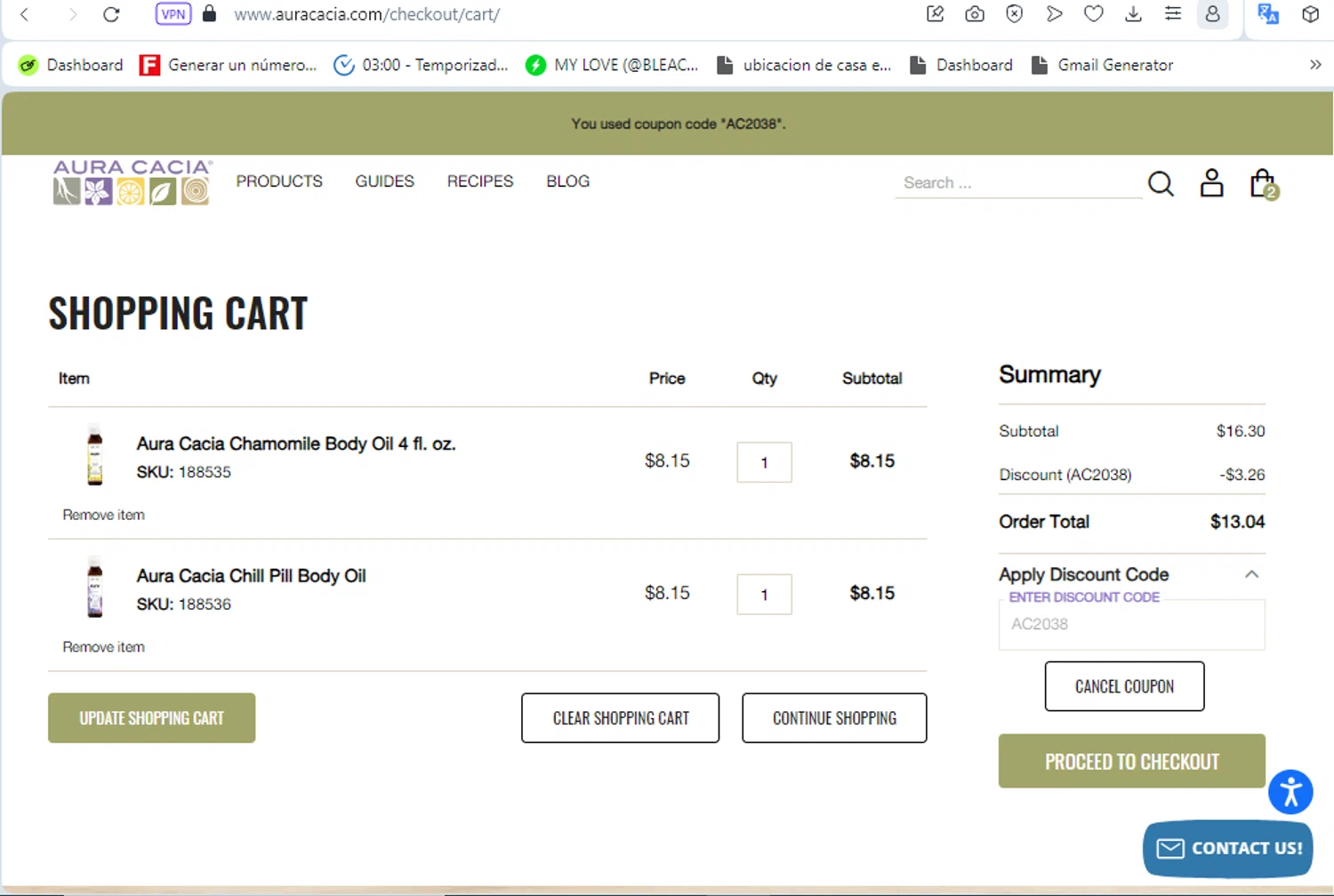Take a snapshot with the camera icon
Screen dimensions: 1334x896
975,13
